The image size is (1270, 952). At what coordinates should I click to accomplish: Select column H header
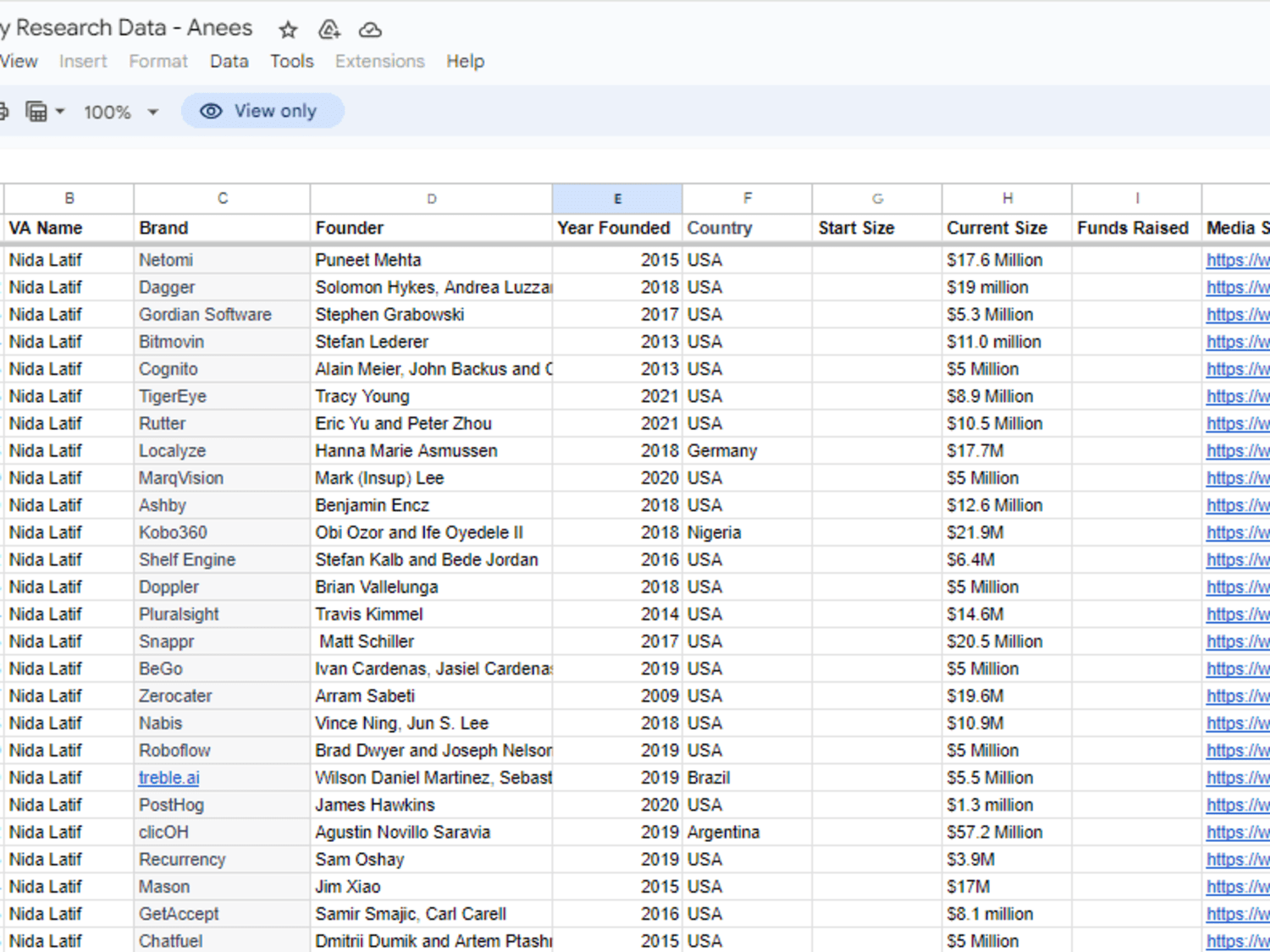point(1008,199)
